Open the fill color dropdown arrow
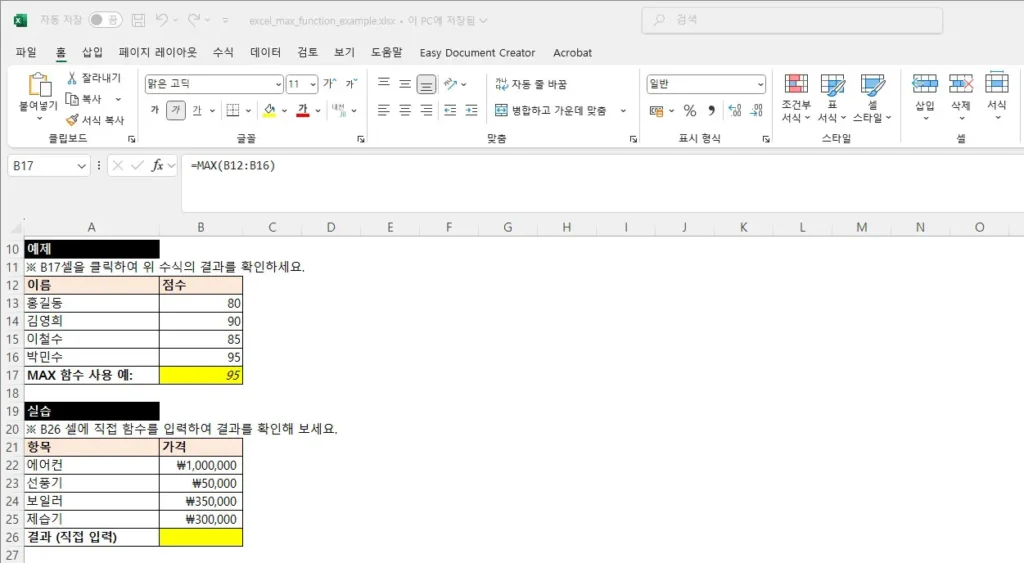Image resolution: width=1024 pixels, height=563 pixels. [284, 110]
